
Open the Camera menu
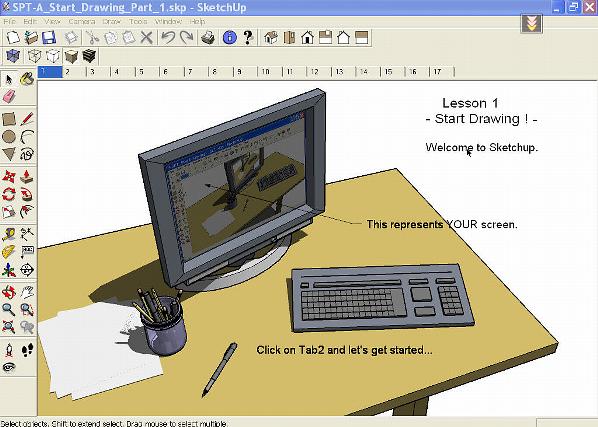82,22
